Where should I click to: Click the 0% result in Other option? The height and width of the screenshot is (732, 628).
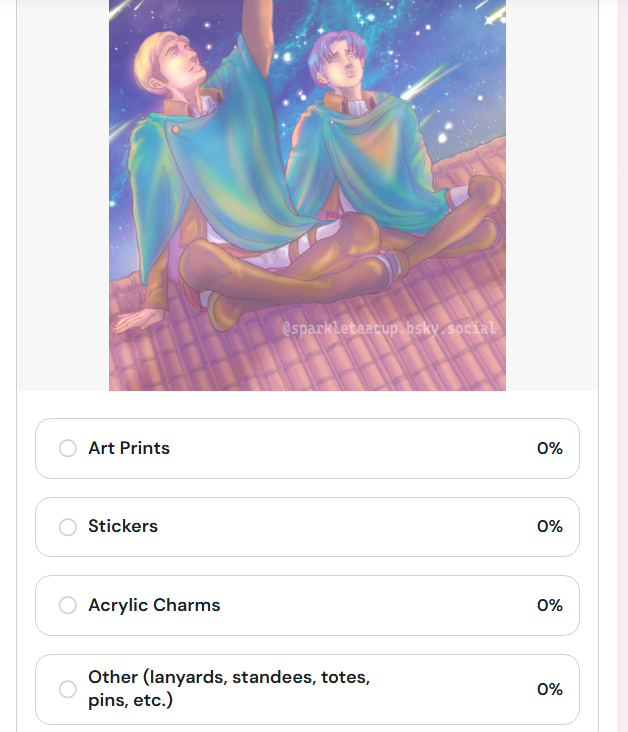[549, 689]
